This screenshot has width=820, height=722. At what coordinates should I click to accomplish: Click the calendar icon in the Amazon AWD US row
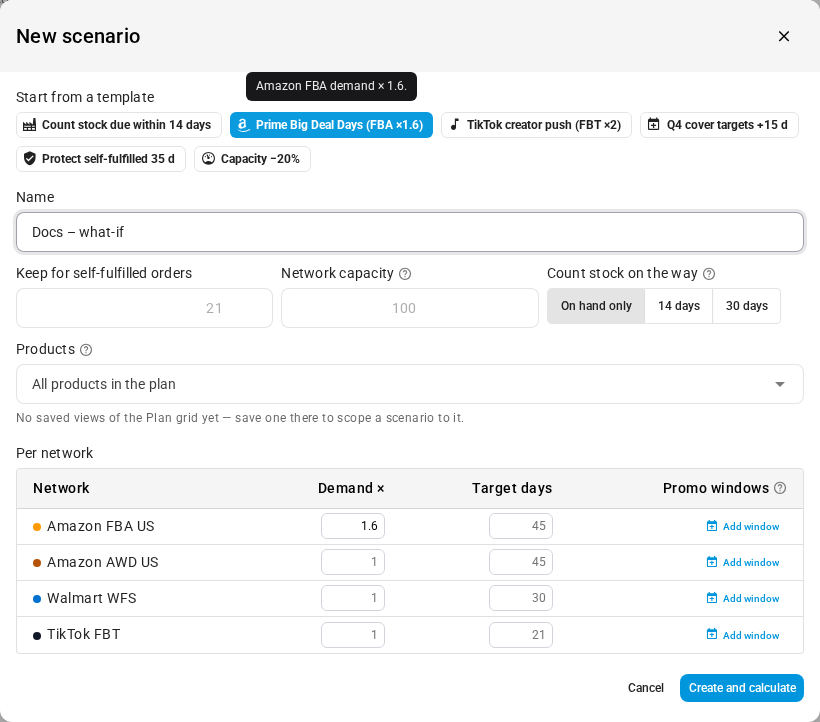coord(712,562)
